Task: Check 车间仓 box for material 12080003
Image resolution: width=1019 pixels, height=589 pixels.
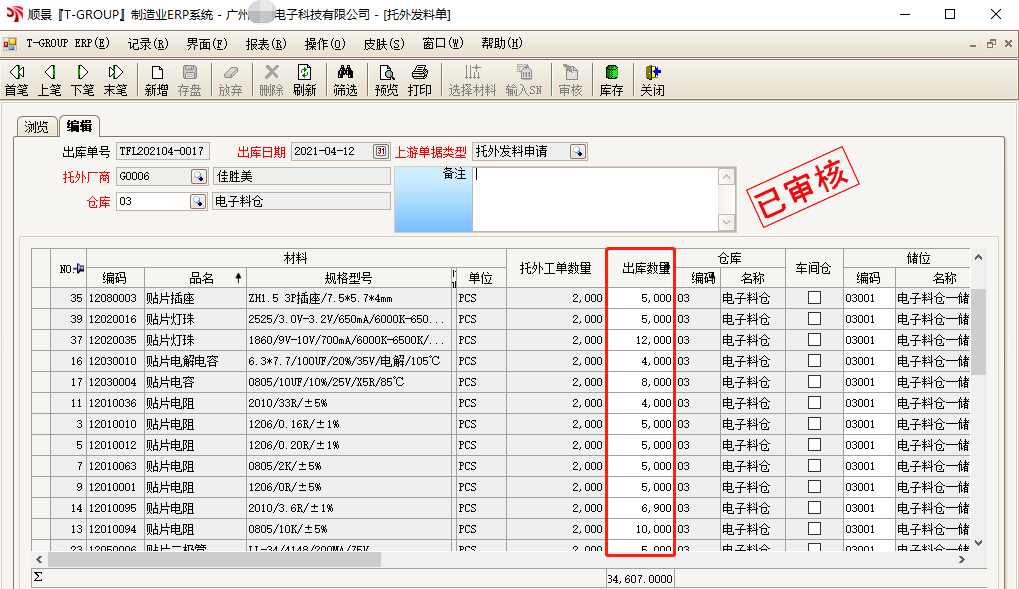Action: pyautogui.click(x=814, y=298)
